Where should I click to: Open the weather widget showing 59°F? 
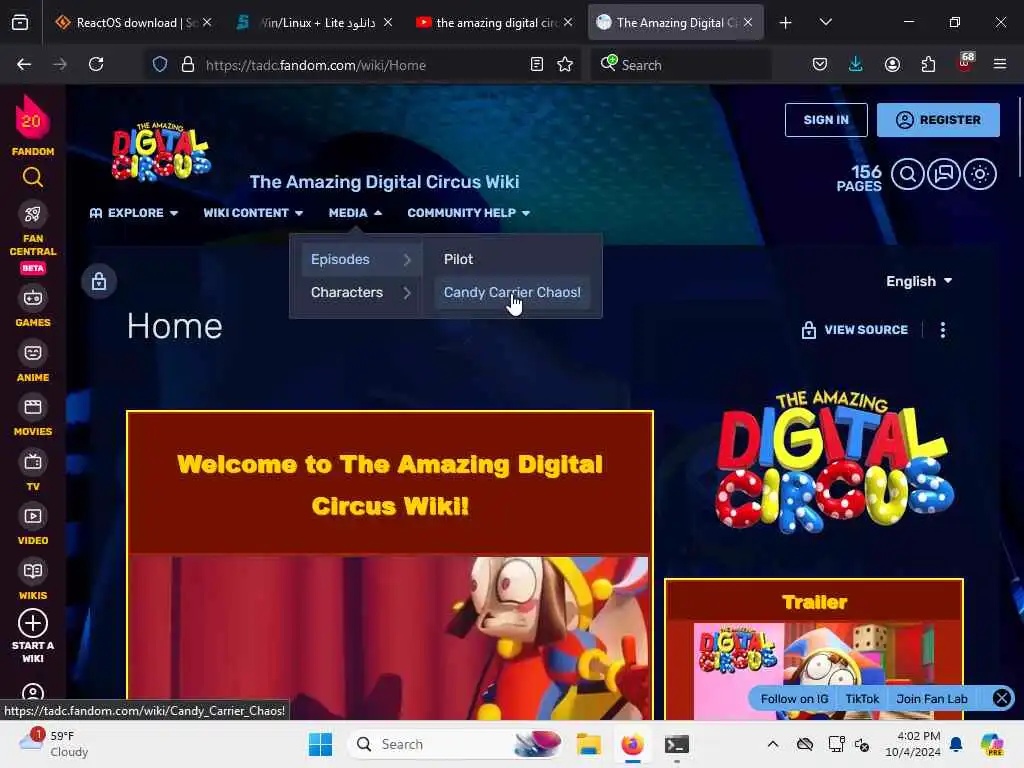pyautogui.click(x=54, y=743)
